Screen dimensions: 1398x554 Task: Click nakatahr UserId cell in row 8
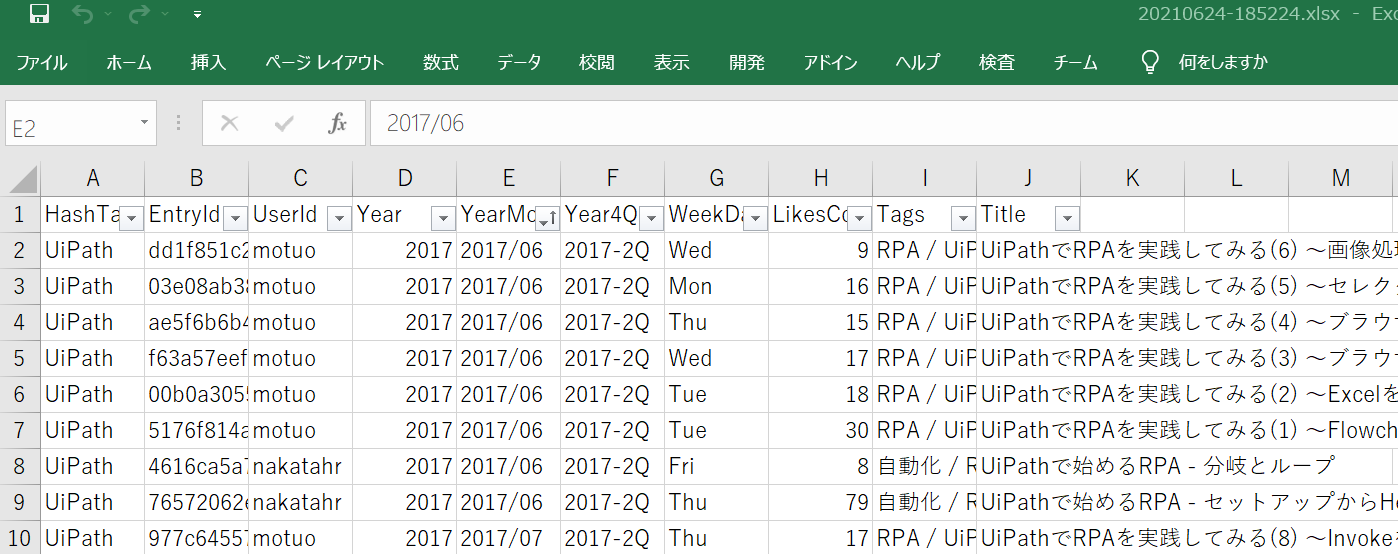(301, 466)
